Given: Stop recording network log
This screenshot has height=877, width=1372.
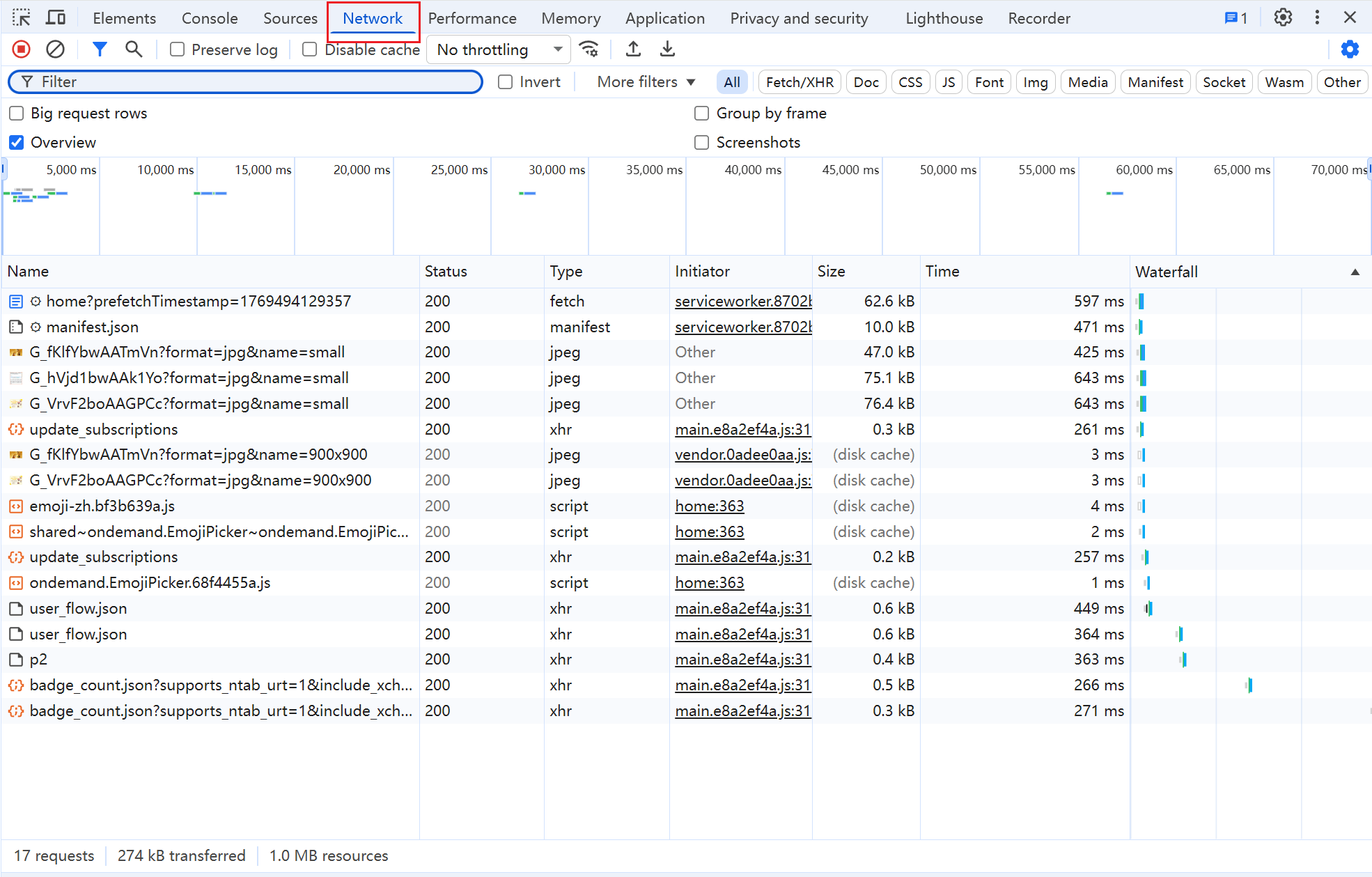Looking at the screenshot, I should 21,49.
